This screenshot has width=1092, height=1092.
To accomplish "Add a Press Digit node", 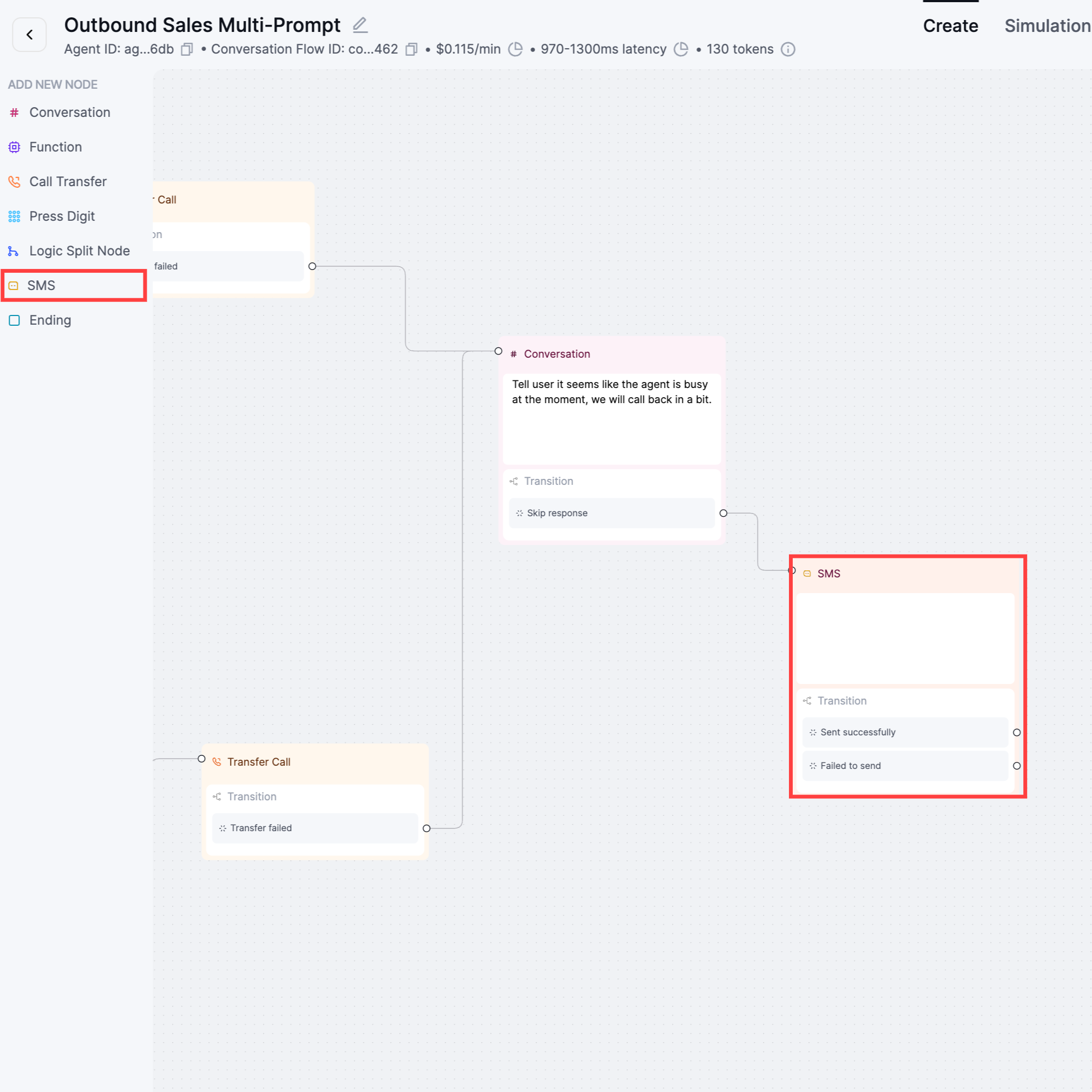I will 62,216.
